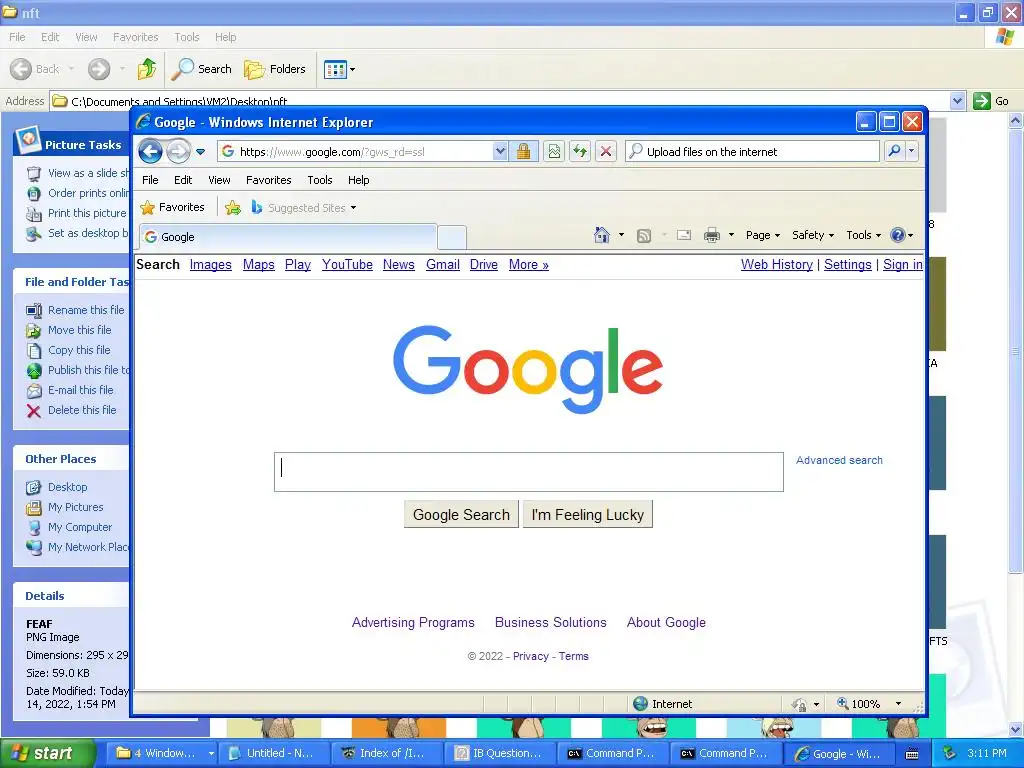Screen dimensions: 1024x768
Task: Click the Refresh icon in Internet Explorer
Action: pyautogui.click(x=580, y=152)
